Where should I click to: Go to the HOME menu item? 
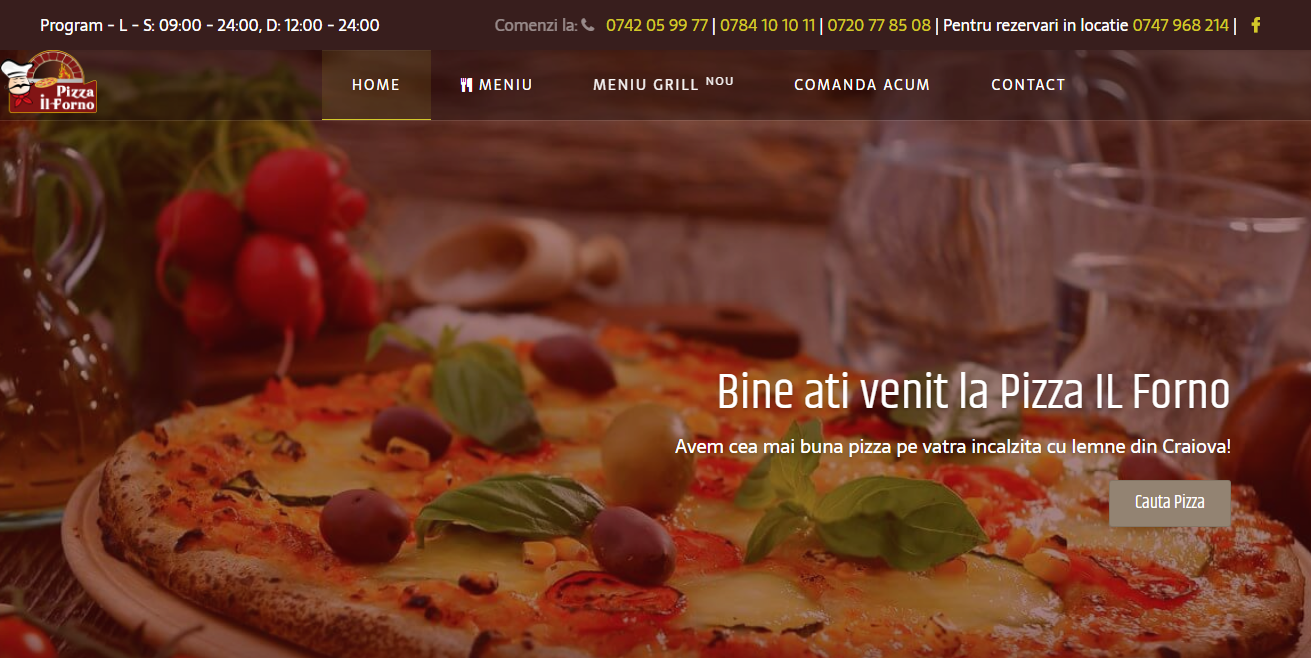(376, 85)
